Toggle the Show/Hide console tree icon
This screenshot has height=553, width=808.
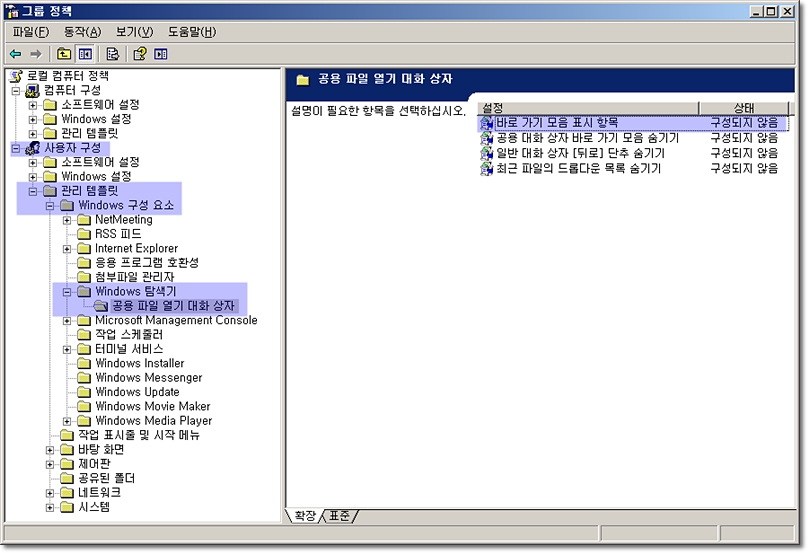click(85, 54)
